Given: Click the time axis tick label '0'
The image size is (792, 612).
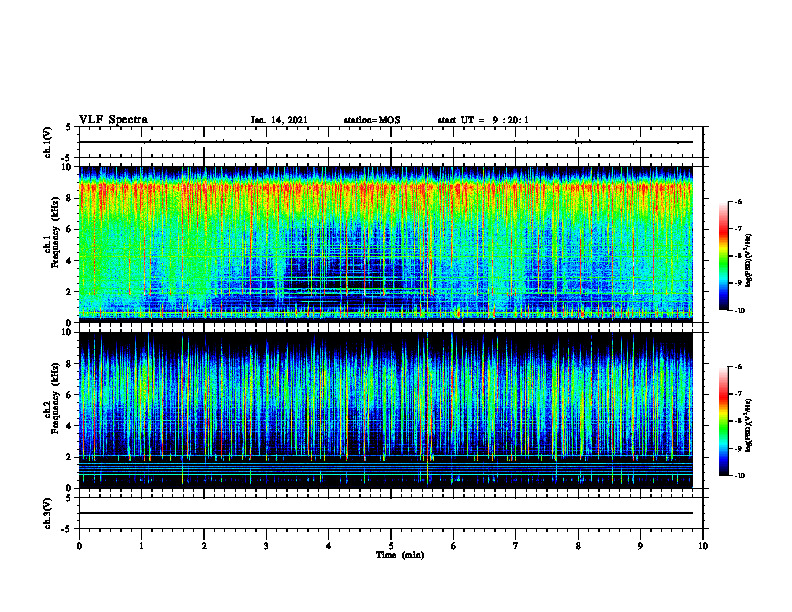Looking at the screenshot, I should (x=79, y=545).
